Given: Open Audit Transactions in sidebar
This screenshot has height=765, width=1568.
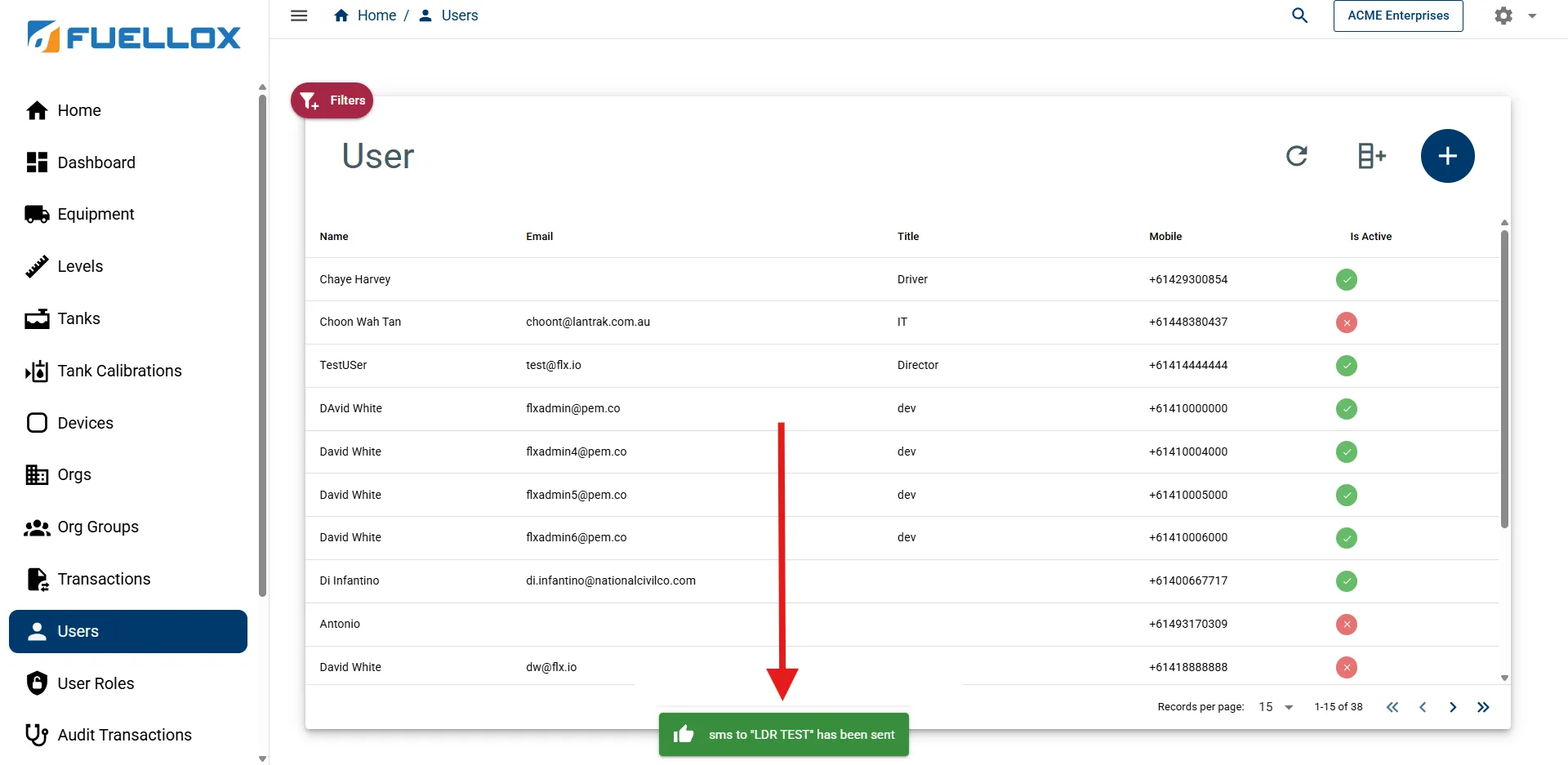Looking at the screenshot, I should tap(128, 735).
